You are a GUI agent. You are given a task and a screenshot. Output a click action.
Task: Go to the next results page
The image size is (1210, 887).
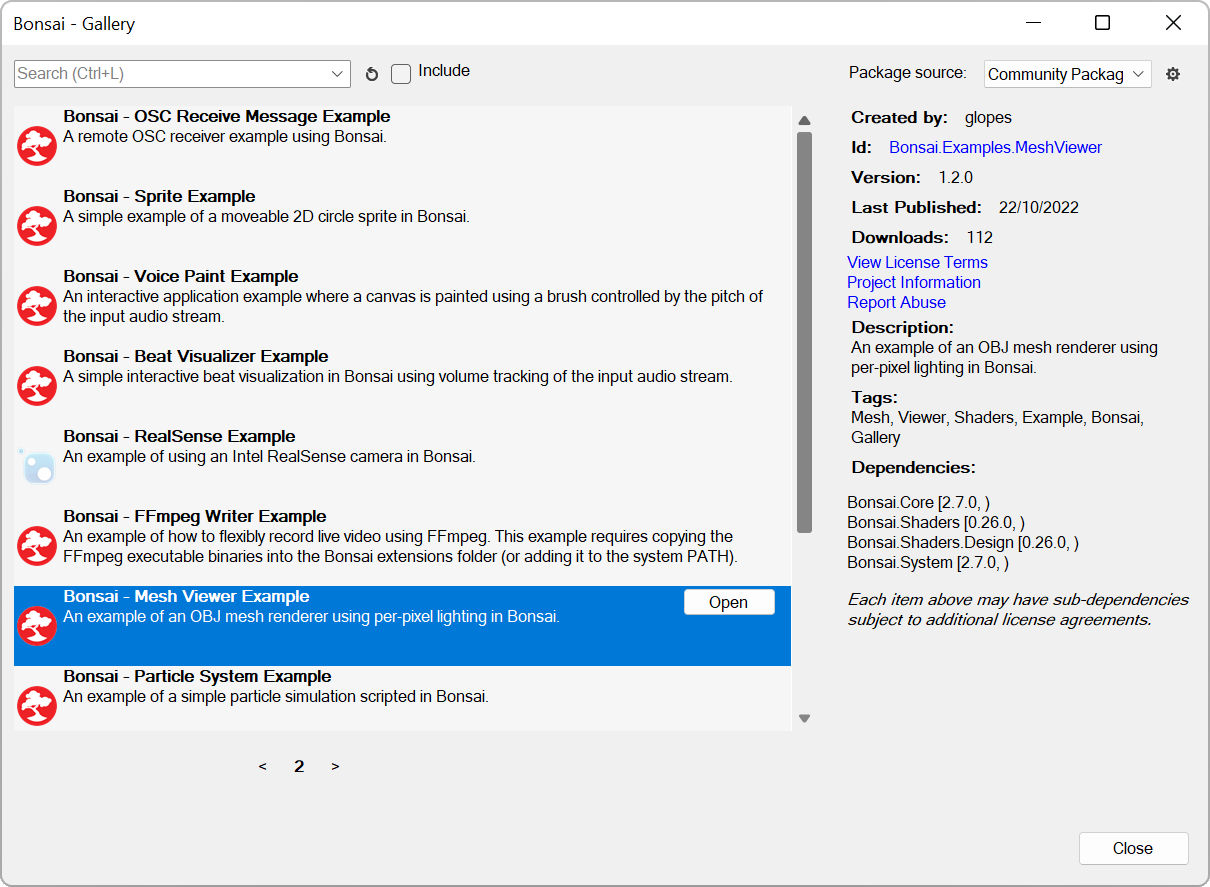click(335, 767)
